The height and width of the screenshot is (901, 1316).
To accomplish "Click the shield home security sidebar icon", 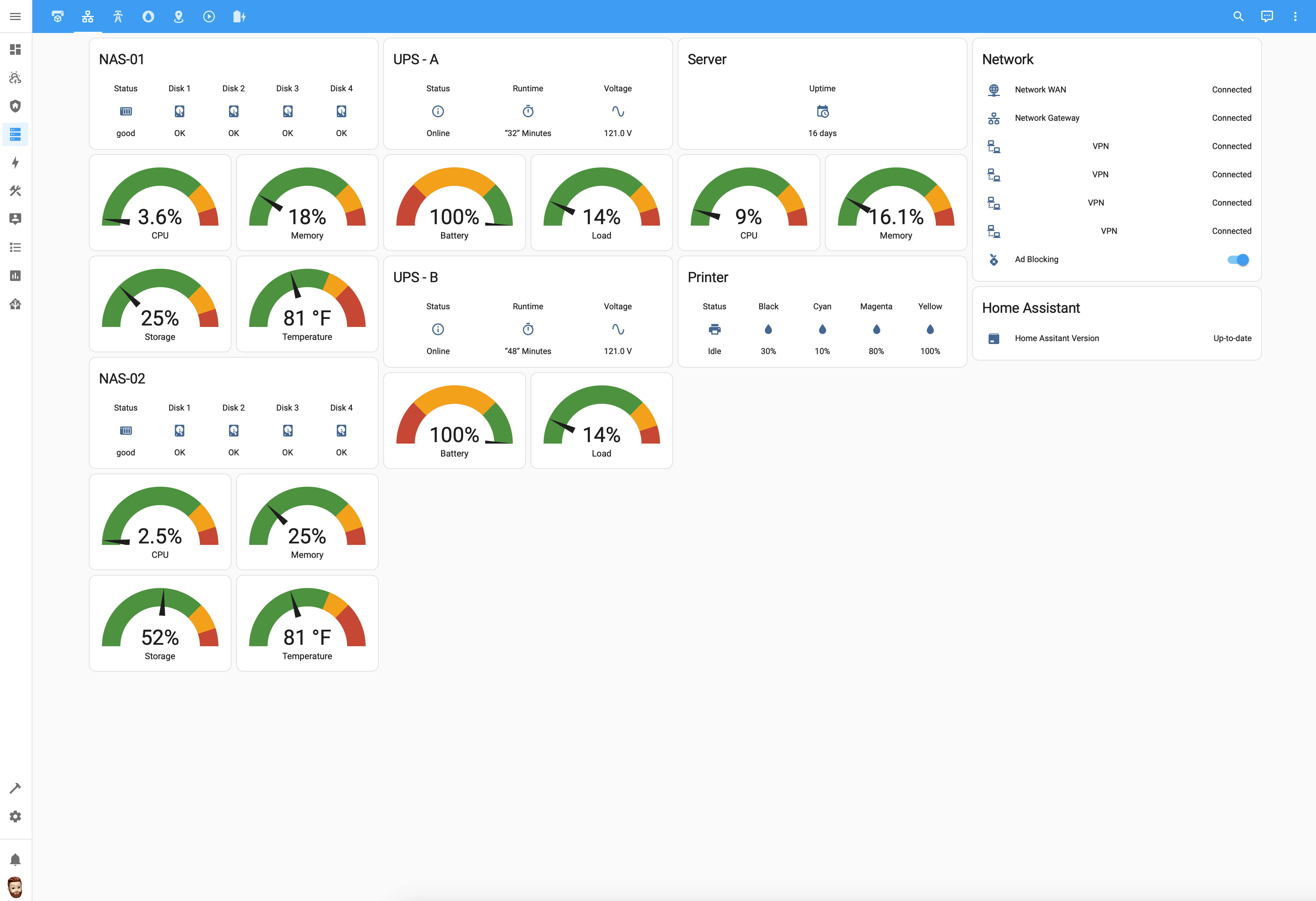I will [15, 106].
